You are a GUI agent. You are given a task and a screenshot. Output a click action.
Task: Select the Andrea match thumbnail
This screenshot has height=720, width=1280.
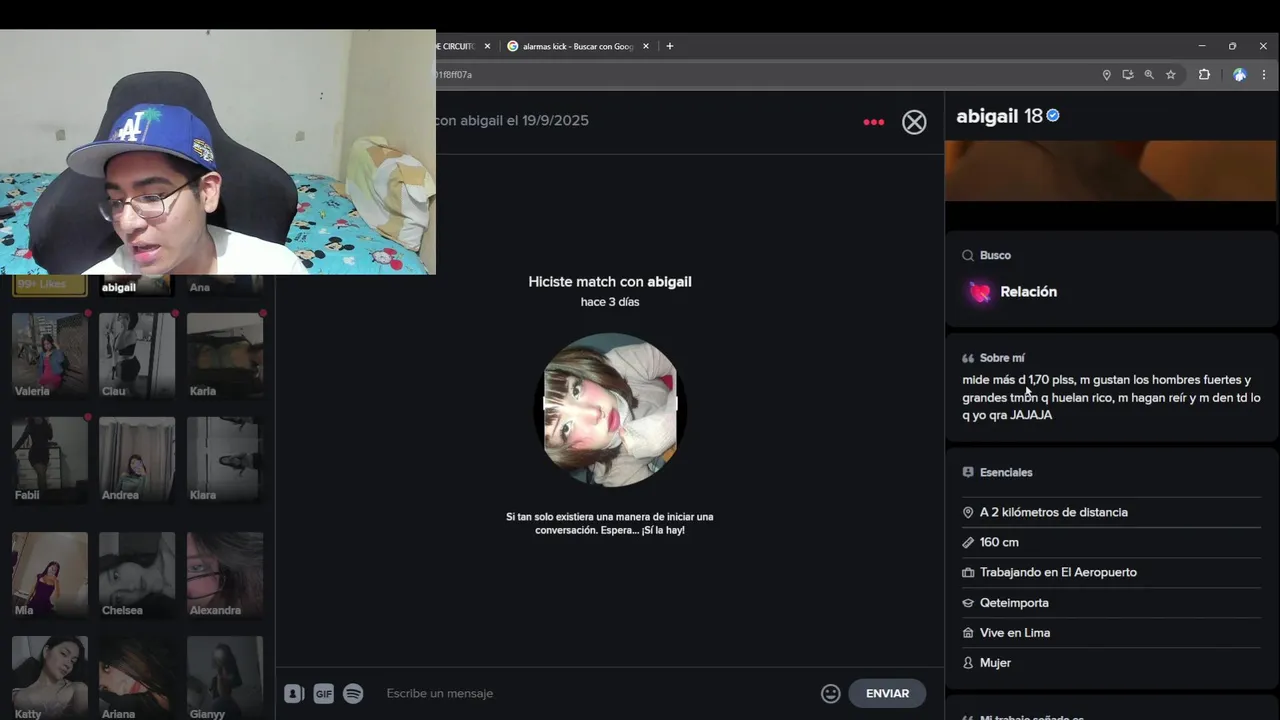pos(137,460)
